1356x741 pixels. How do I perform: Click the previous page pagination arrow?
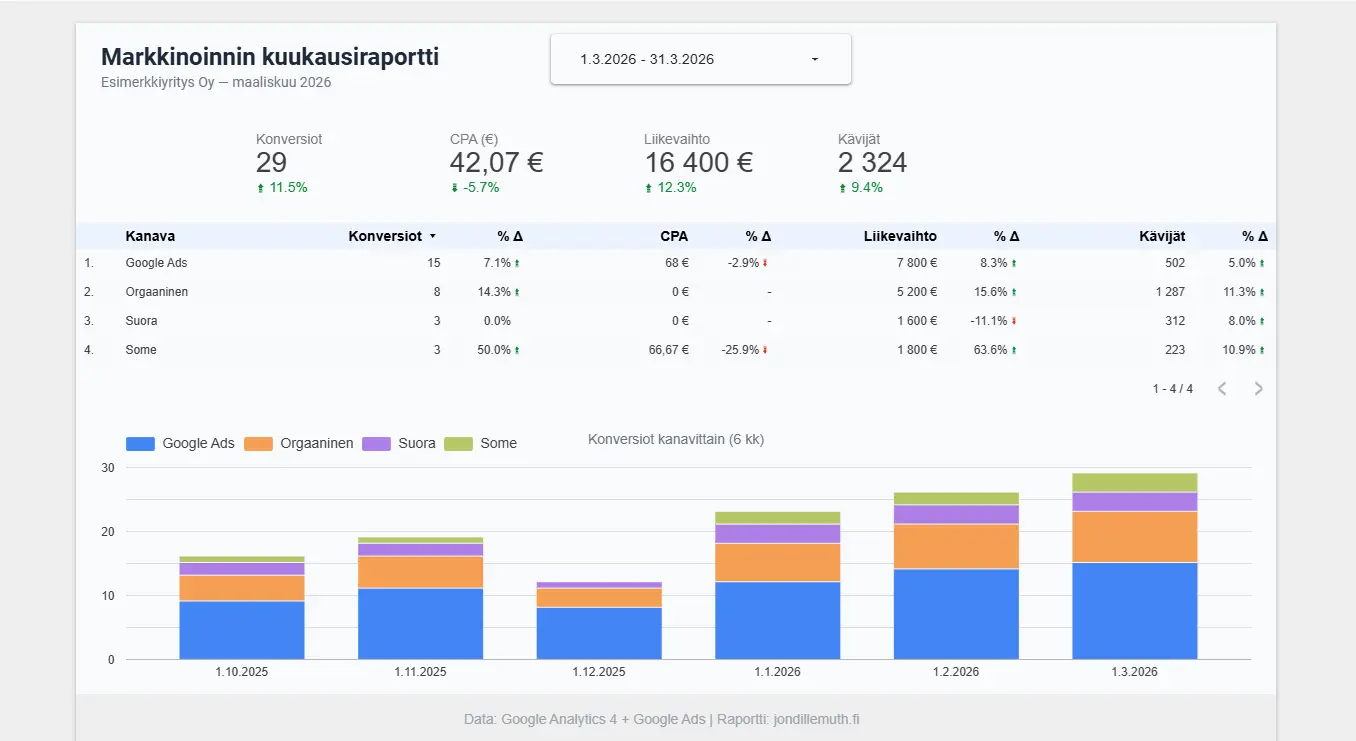(1222, 388)
